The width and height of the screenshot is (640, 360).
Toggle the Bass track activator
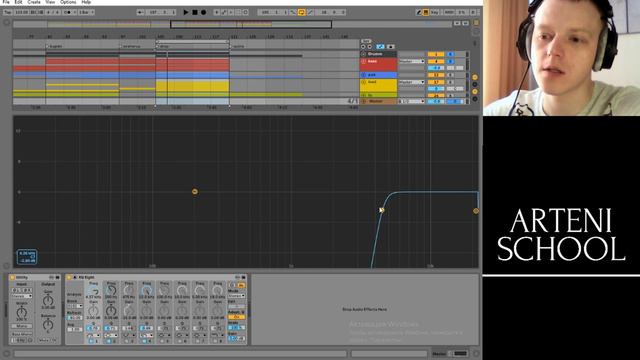coord(436,62)
